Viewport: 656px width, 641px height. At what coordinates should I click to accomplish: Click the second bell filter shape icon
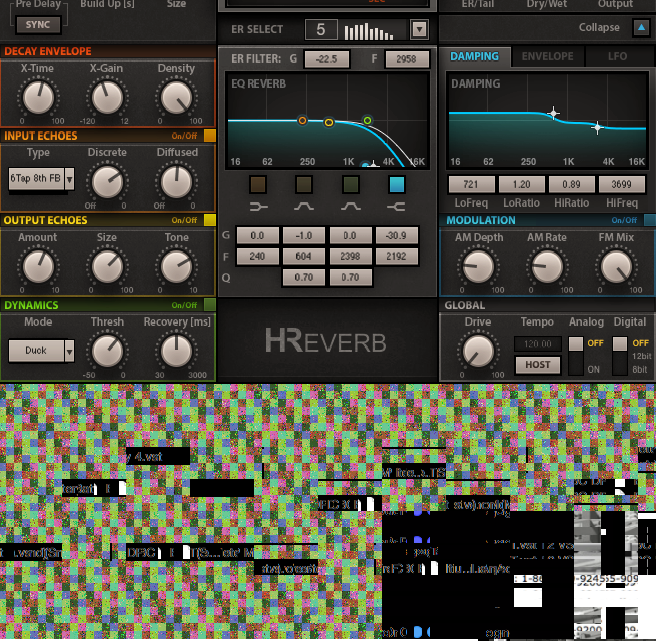[x=351, y=206]
